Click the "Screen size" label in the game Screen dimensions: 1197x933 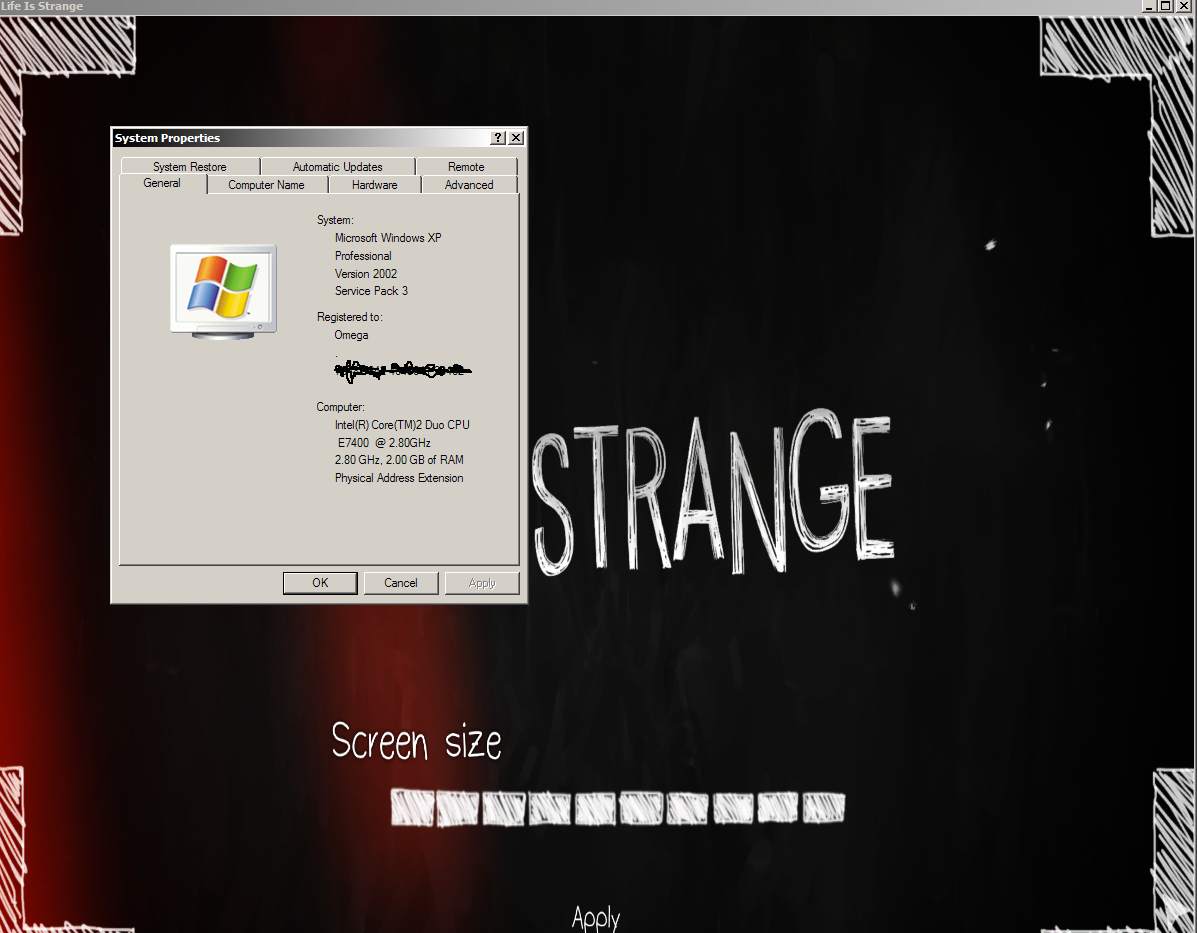click(417, 741)
